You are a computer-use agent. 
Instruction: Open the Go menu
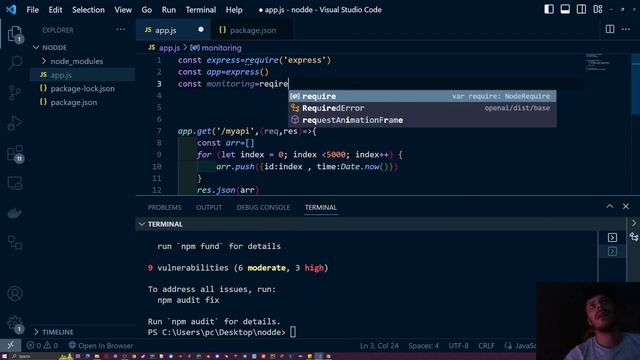coord(147,10)
